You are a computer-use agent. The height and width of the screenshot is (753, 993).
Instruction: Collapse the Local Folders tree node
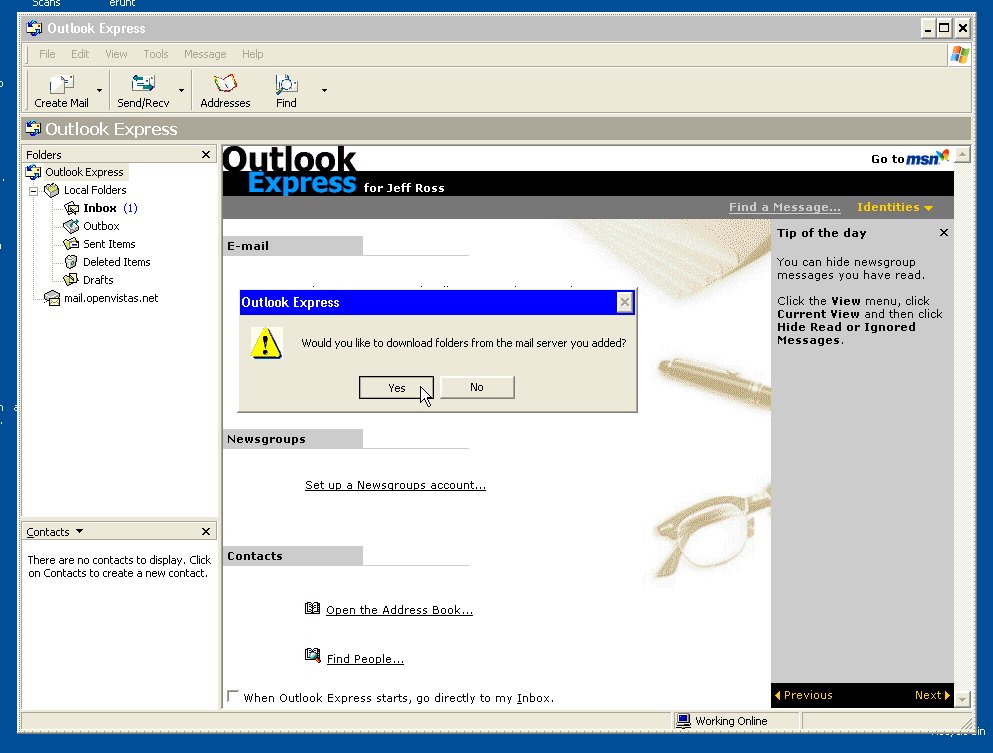34,190
